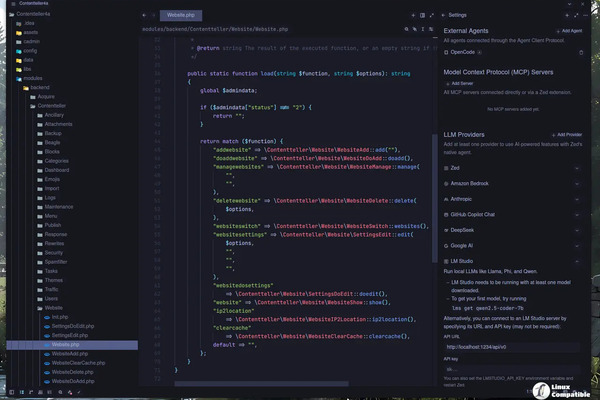
Task: Open the git panel icon in status bar
Action: tap(31, 392)
